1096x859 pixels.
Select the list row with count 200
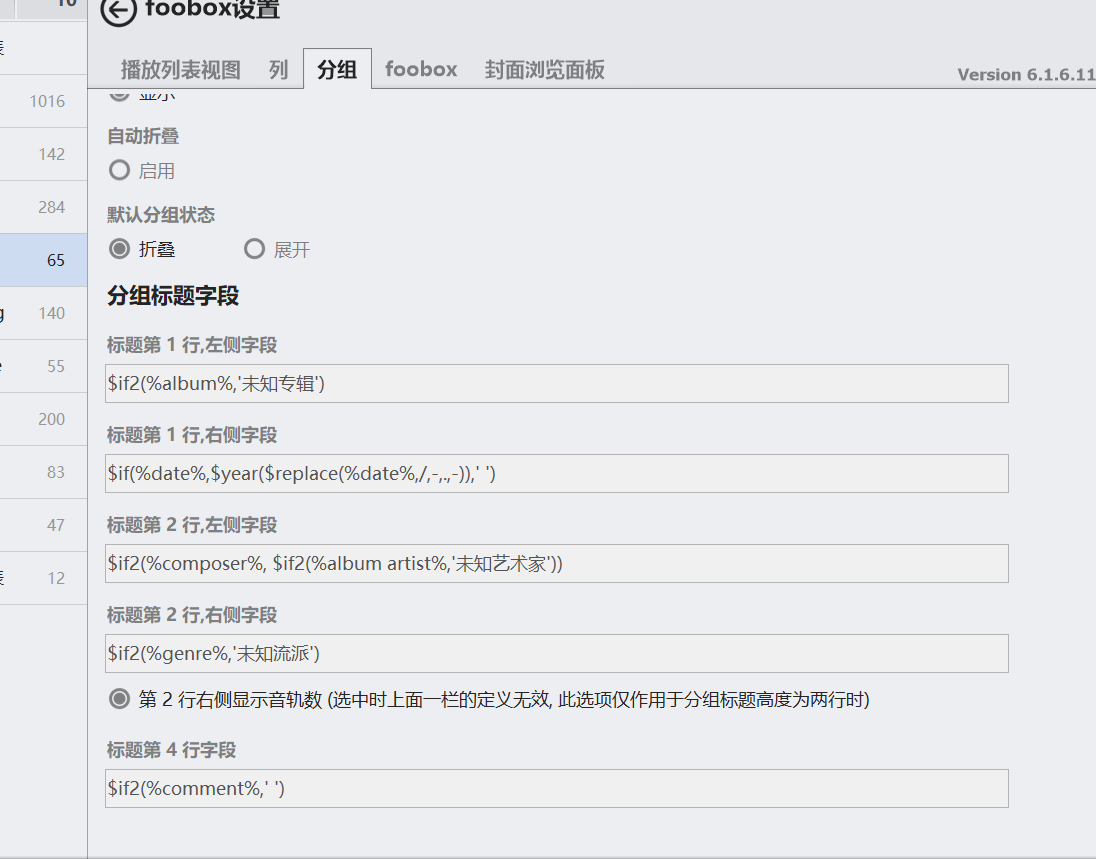coord(43,419)
